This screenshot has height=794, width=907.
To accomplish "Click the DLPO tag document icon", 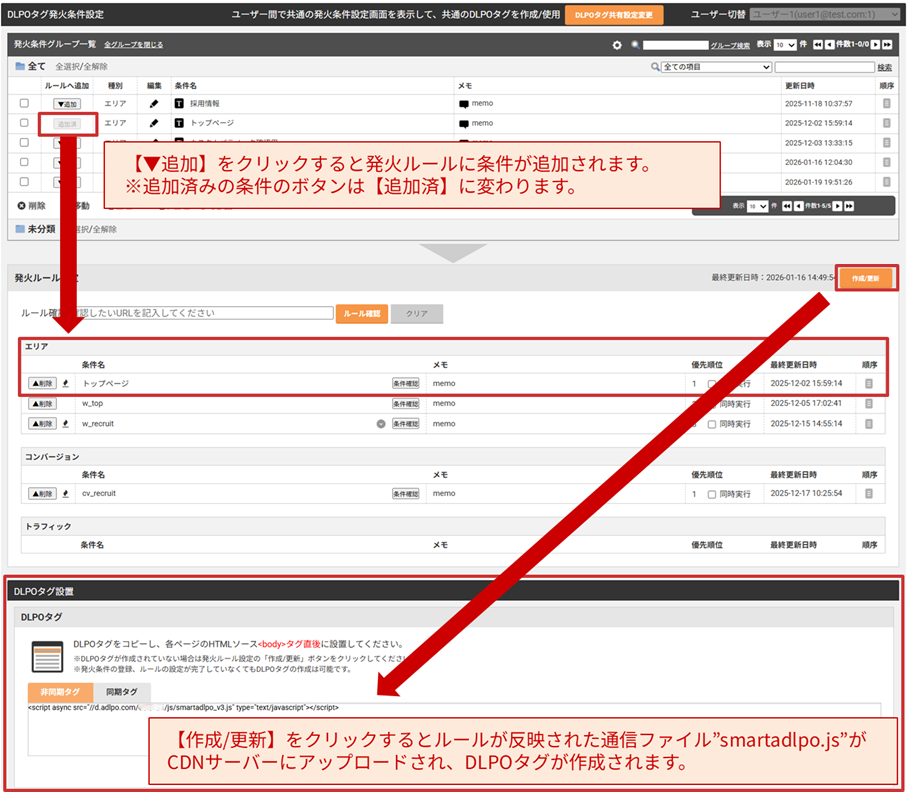I will 47,657.
